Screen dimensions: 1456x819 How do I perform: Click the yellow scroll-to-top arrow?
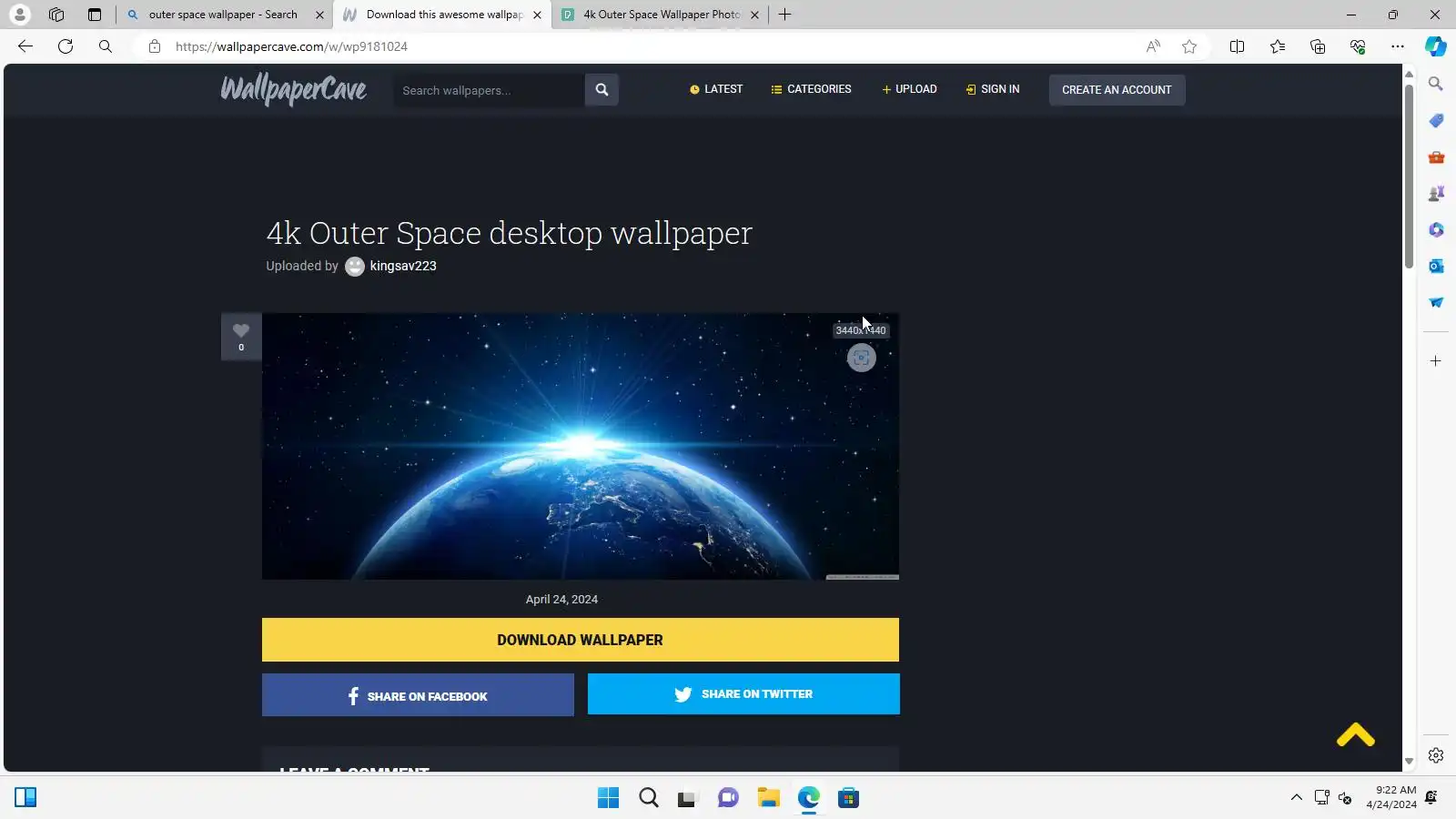pyautogui.click(x=1355, y=734)
